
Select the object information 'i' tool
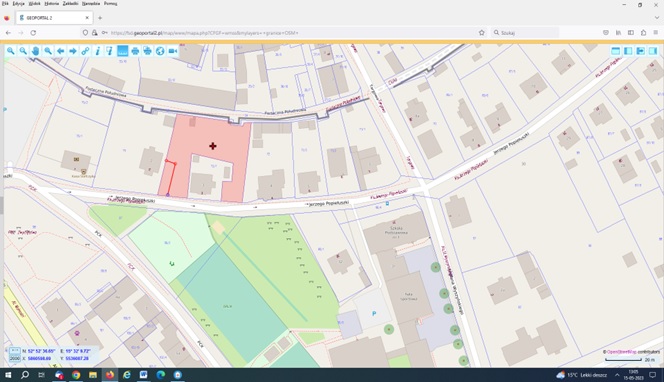pyautogui.click(x=97, y=51)
